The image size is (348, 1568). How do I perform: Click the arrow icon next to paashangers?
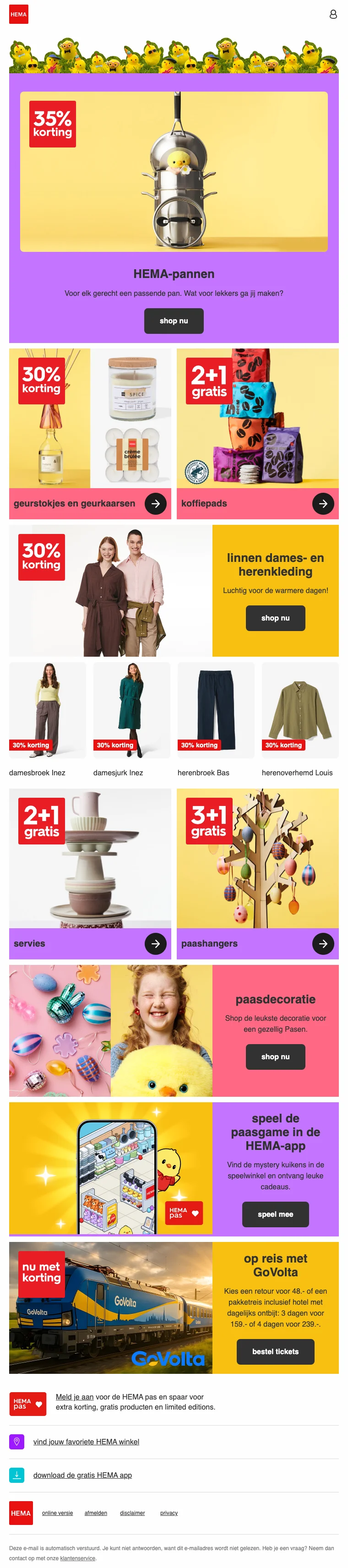[x=323, y=943]
